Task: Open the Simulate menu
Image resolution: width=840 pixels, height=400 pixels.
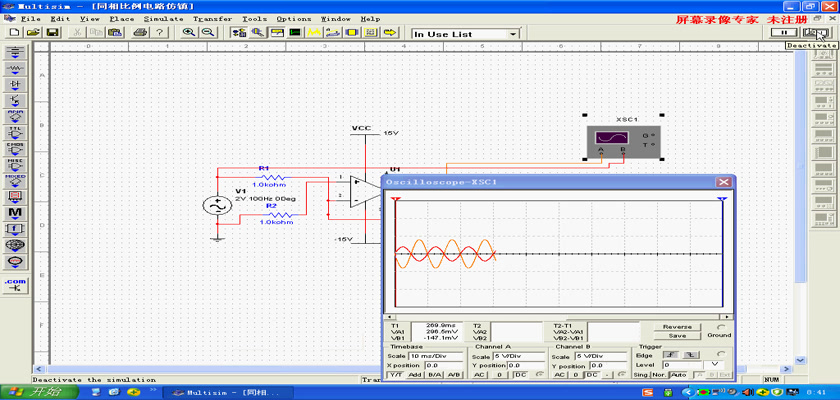Action: tap(163, 19)
